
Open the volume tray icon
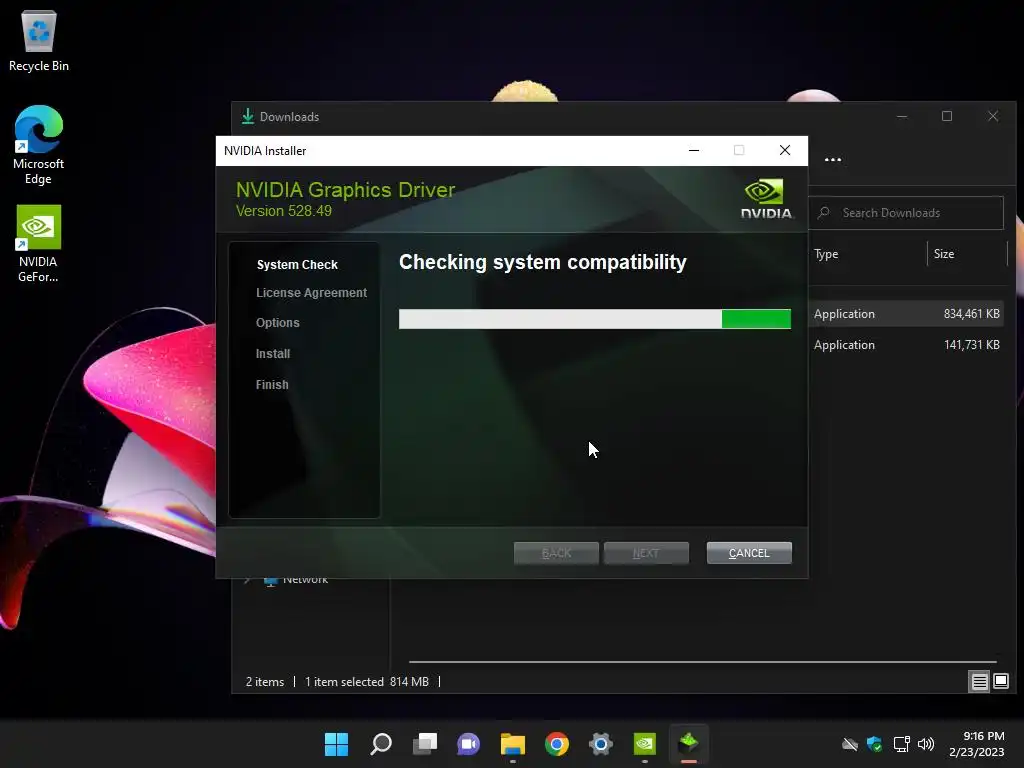(926, 744)
